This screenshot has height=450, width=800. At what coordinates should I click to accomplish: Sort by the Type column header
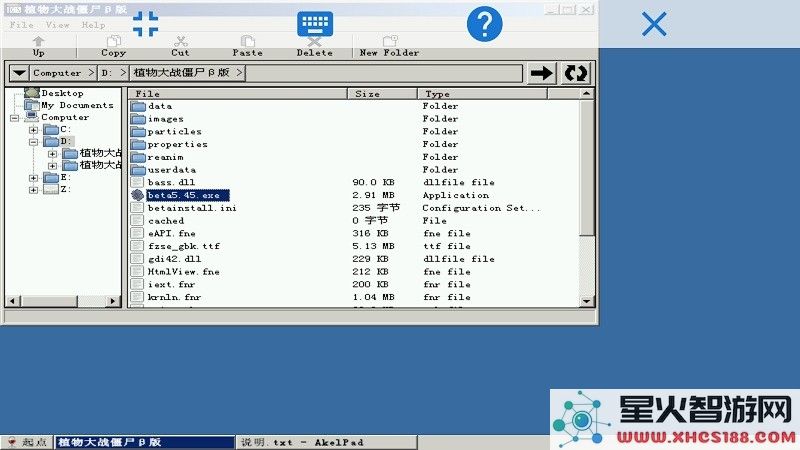pos(482,94)
